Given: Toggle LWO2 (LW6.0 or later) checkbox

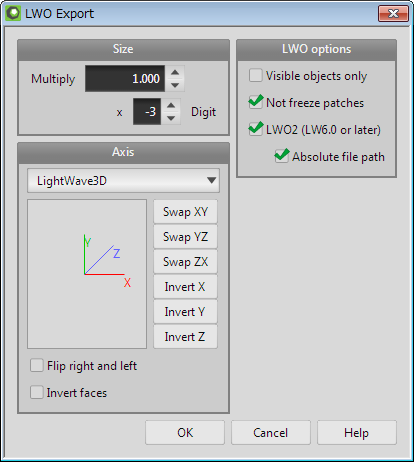Looking at the screenshot, I should click(x=256, y=129).
